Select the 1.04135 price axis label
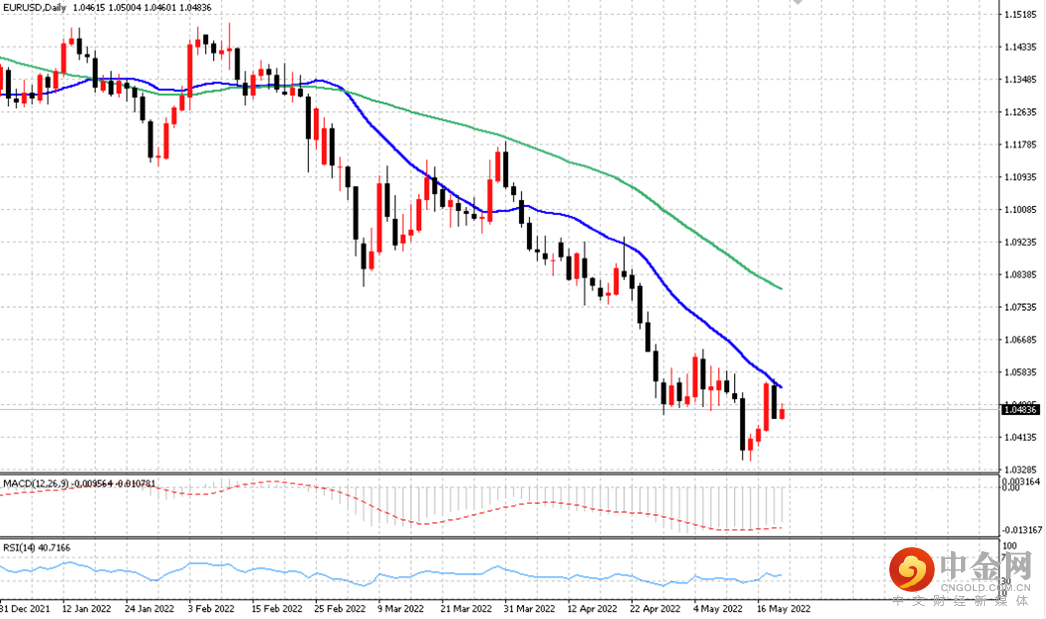 coord(1021,438)
